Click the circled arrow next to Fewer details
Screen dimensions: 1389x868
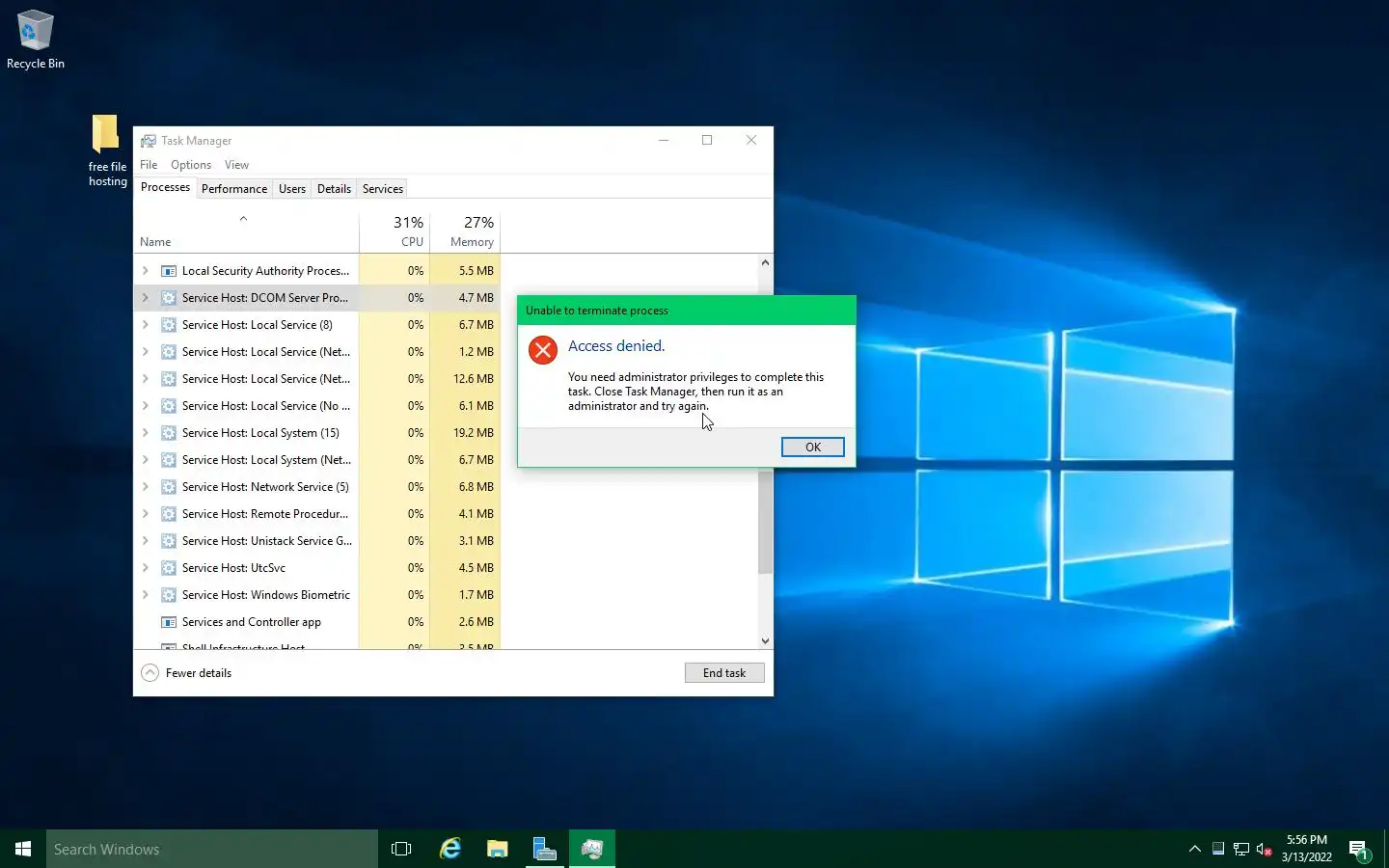pos(150,673)
